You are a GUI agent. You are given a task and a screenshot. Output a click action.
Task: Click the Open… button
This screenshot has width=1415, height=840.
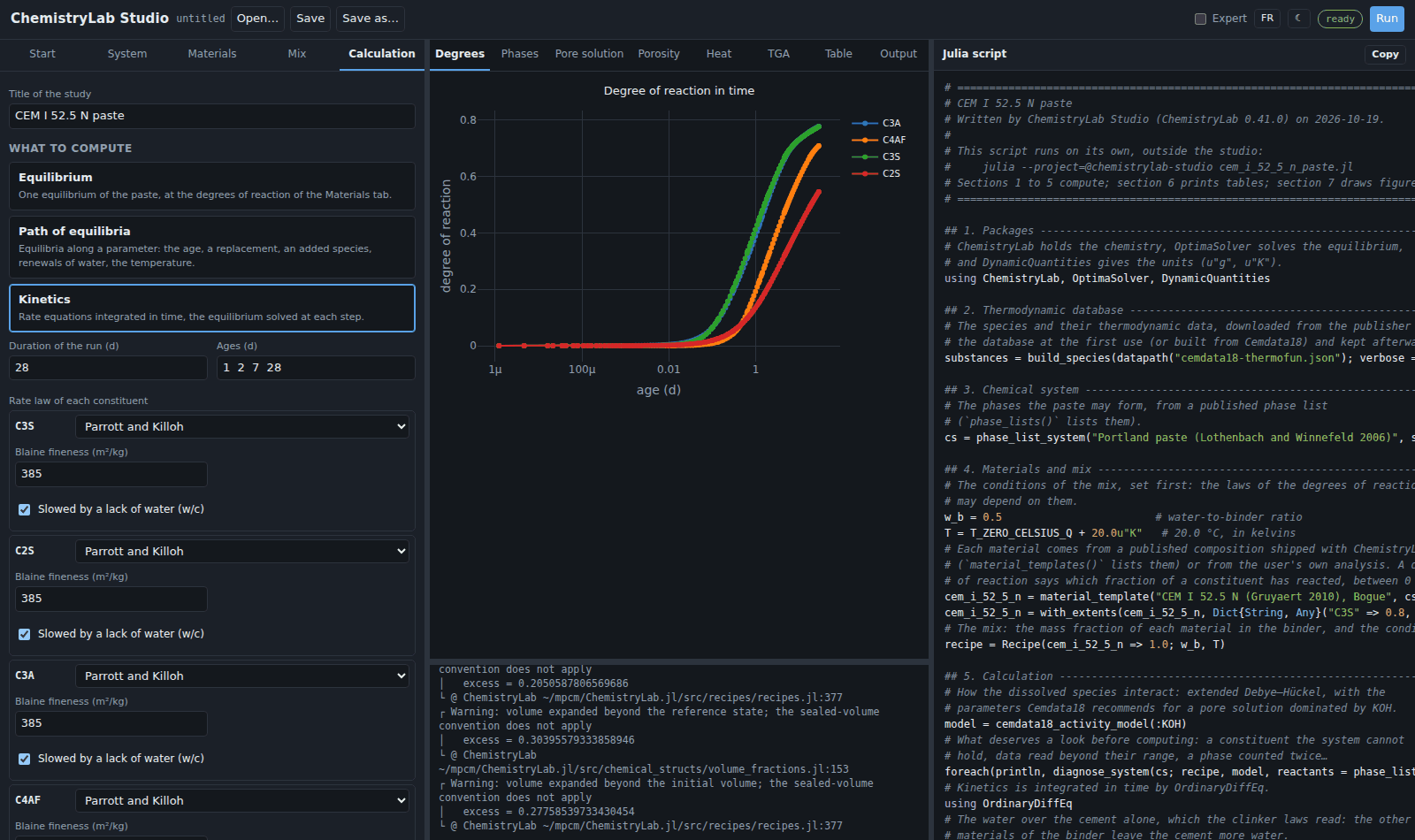[257, 19]
